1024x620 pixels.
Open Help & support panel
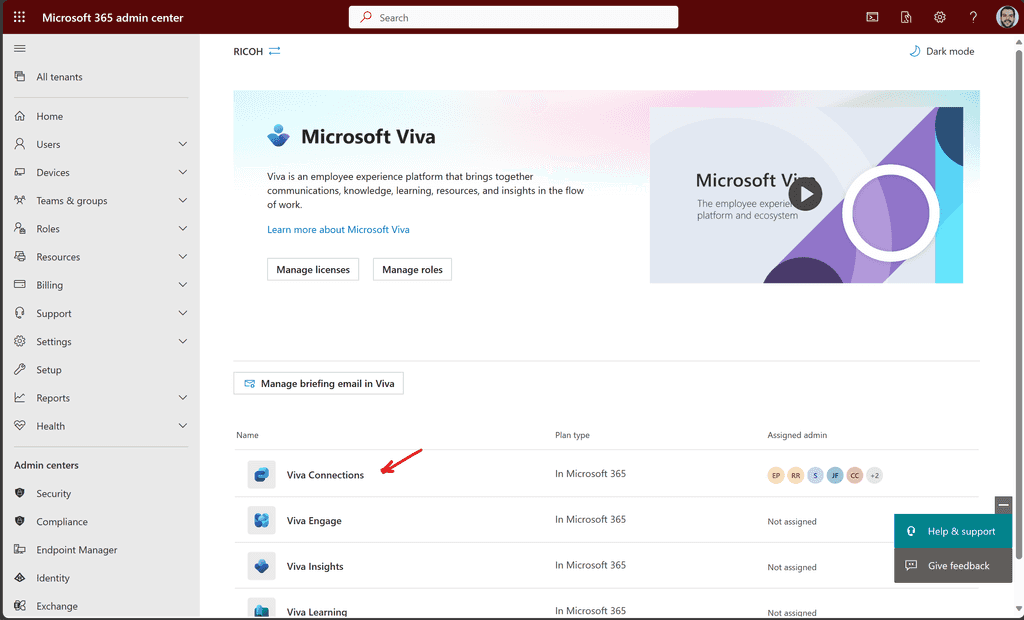click(x=953, y=531)
